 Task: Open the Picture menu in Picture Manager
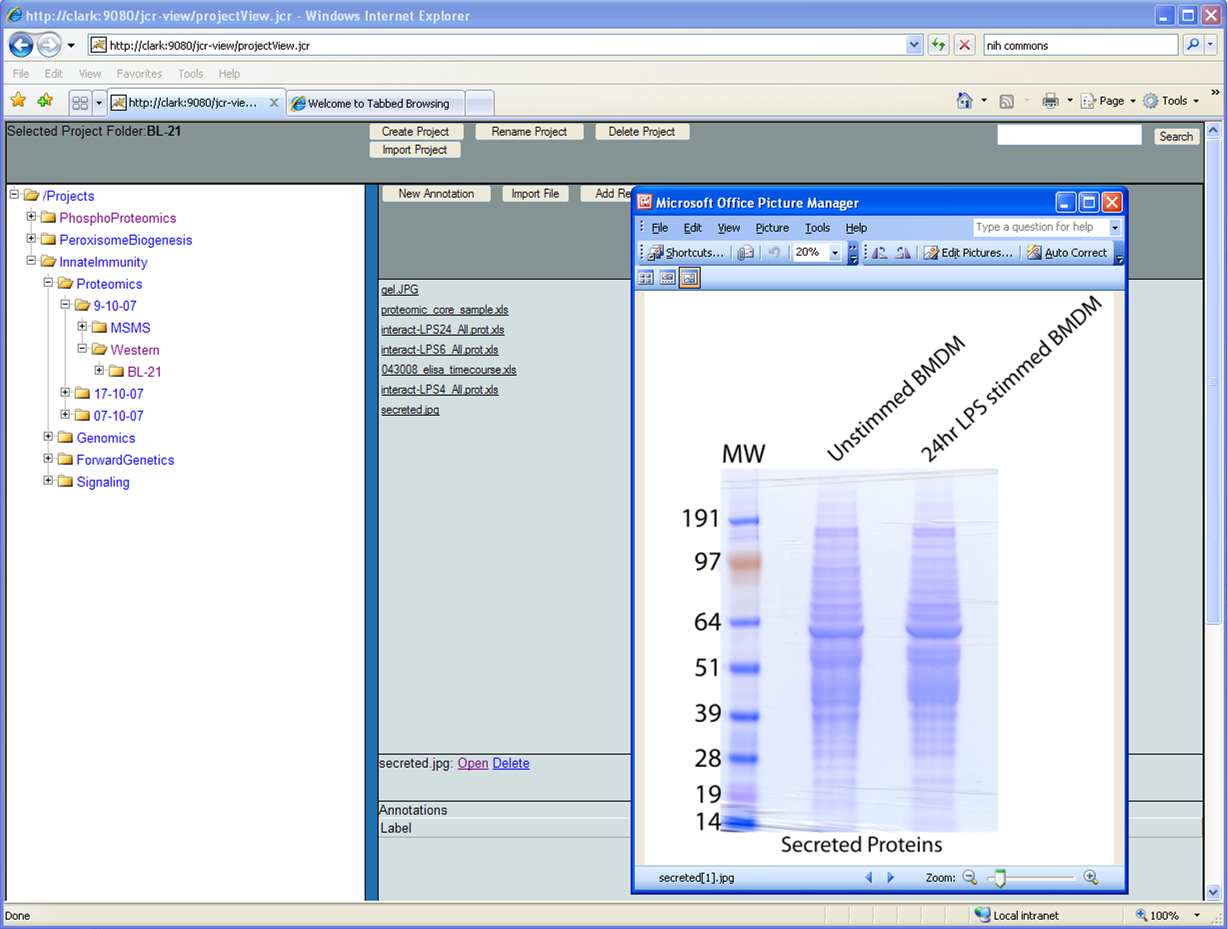(x=772, y=228)
